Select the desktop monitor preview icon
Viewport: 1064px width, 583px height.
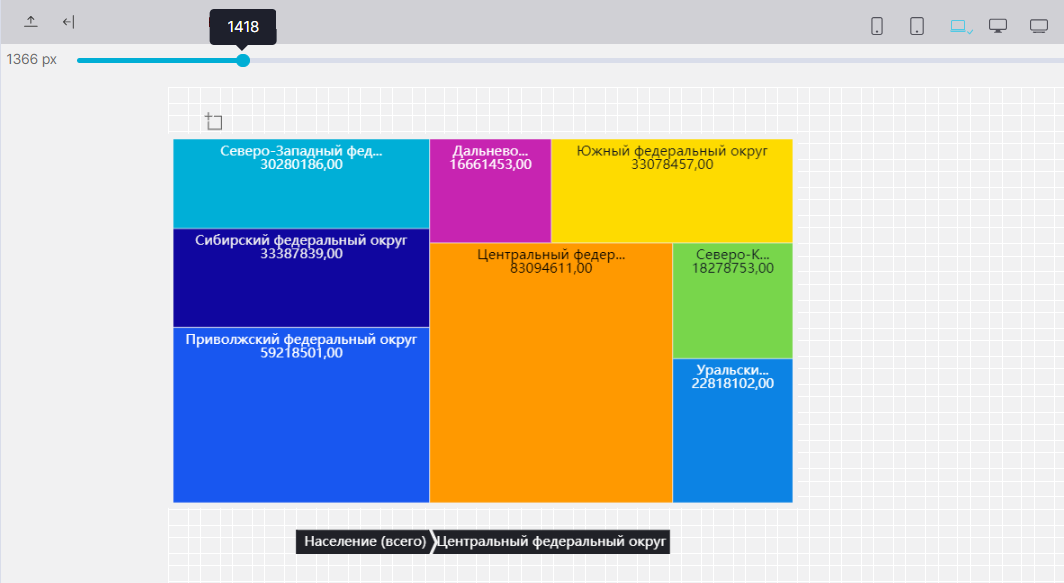pyautogui.click(x=998, y=26)
